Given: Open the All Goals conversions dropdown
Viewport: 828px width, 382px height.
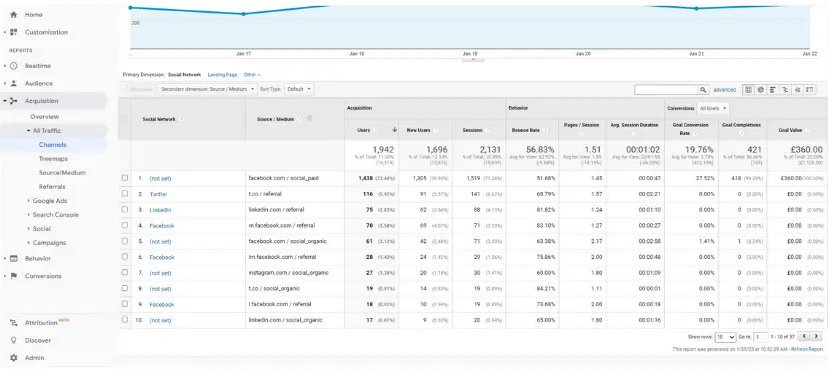Looking at the screenshot, I should tap(712, 108).
